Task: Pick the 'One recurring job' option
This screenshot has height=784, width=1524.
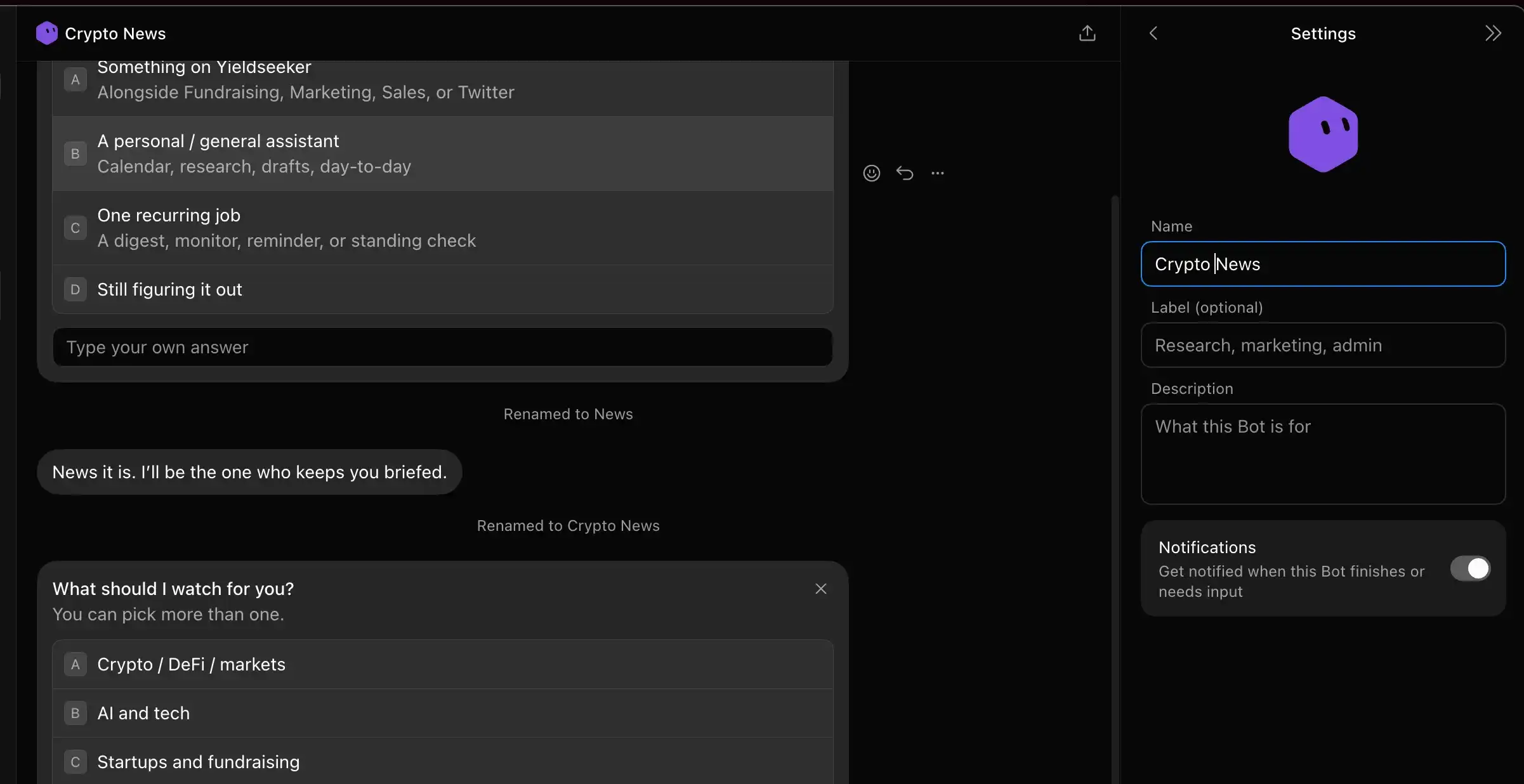Action: (442, 228)
